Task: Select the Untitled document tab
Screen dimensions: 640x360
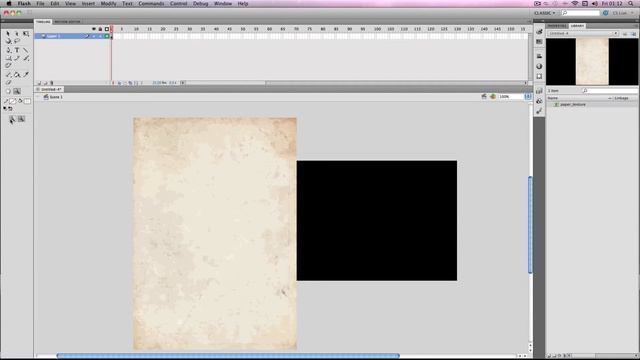Action: tap(49, 89)
